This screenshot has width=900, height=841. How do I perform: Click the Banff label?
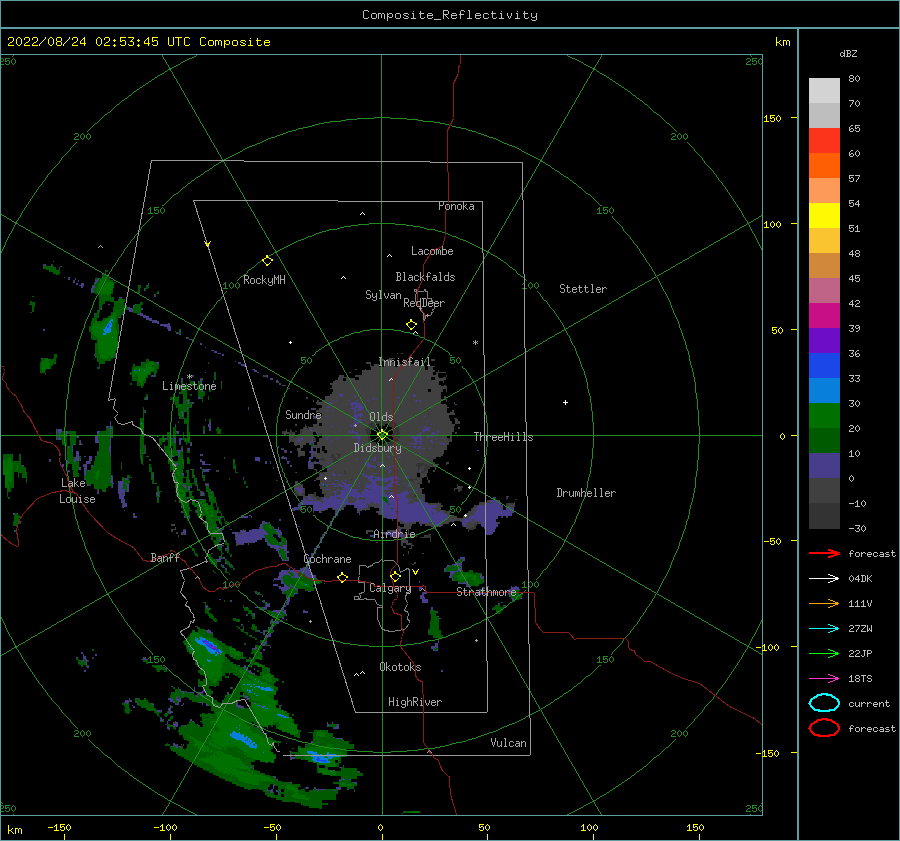(165, 557)
